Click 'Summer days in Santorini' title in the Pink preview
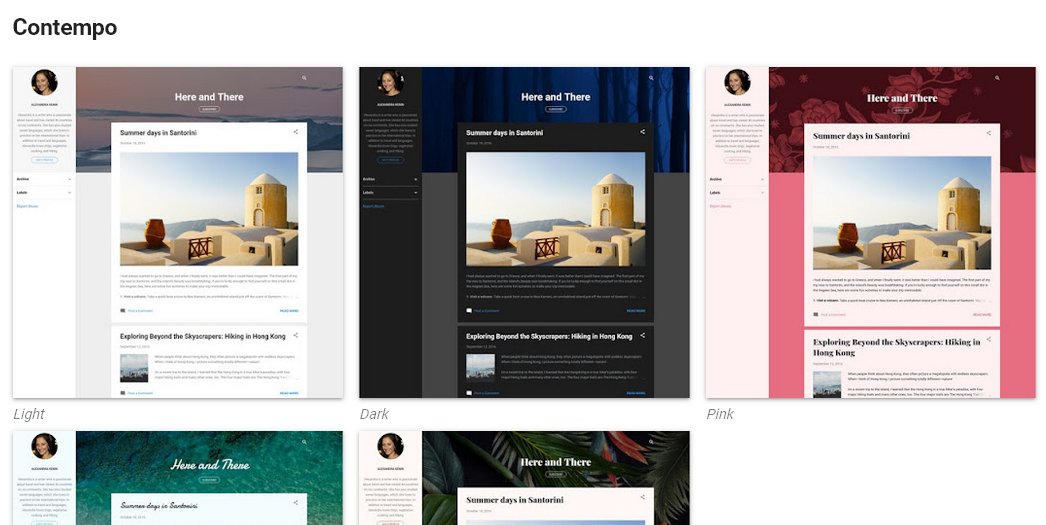The image size is (1046, 525). [x=861, y=135]
